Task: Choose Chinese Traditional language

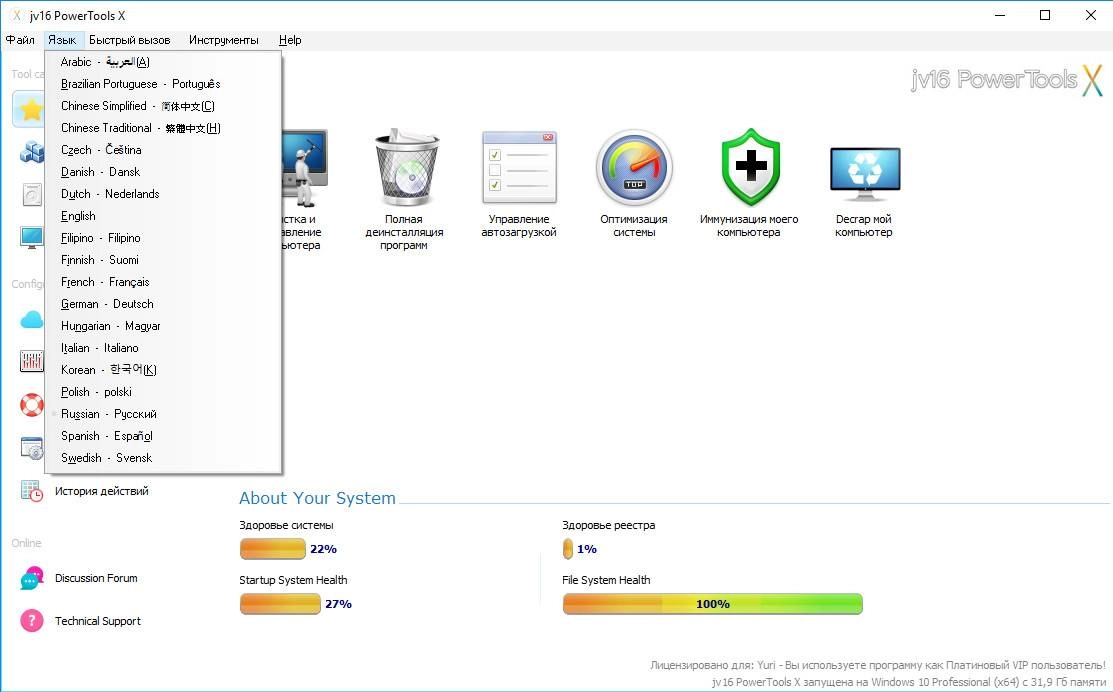Action: (163, 128)
